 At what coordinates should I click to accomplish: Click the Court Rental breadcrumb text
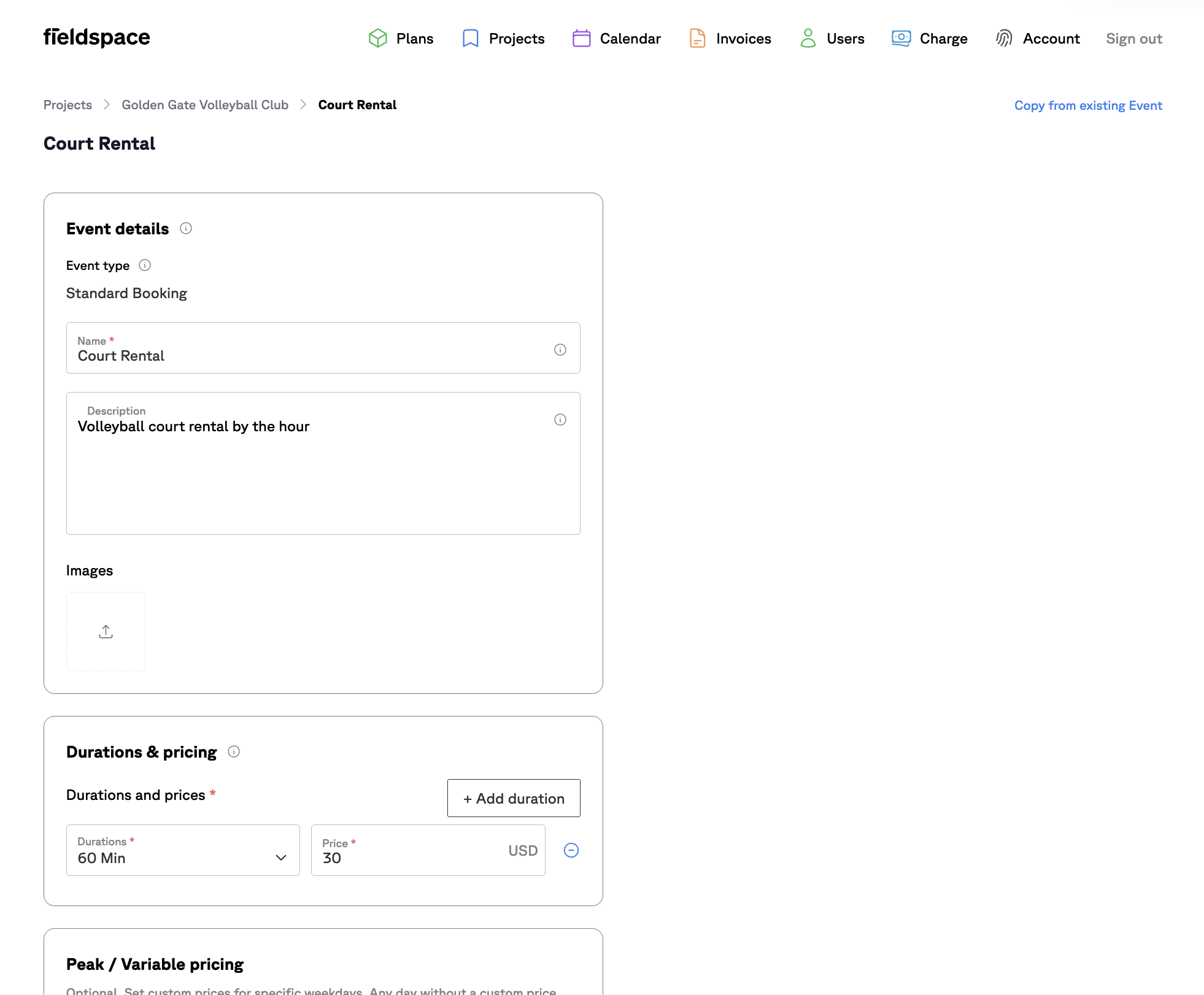357,105
